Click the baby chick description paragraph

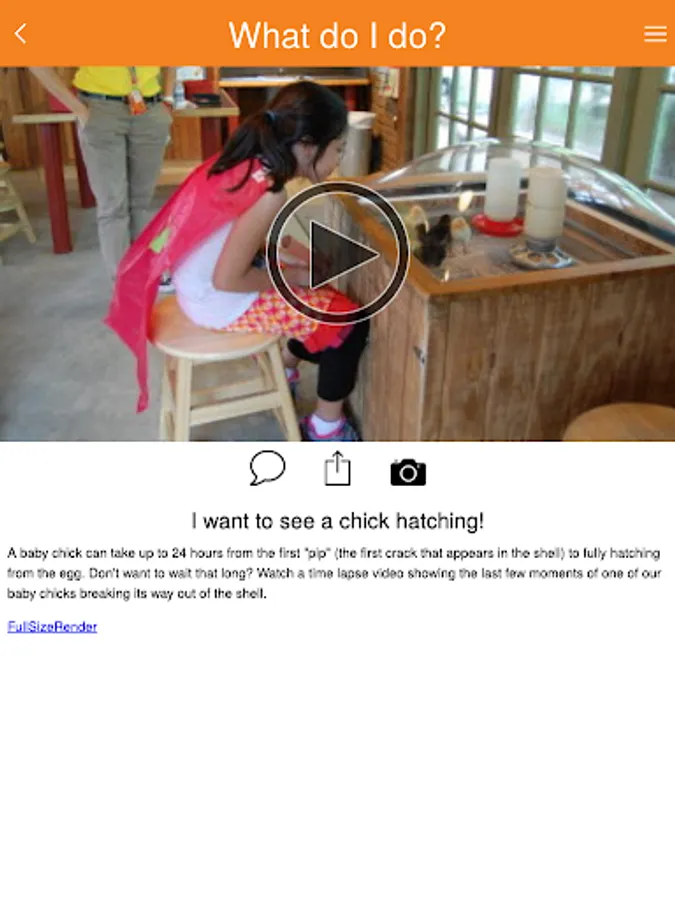click(335, 573)
